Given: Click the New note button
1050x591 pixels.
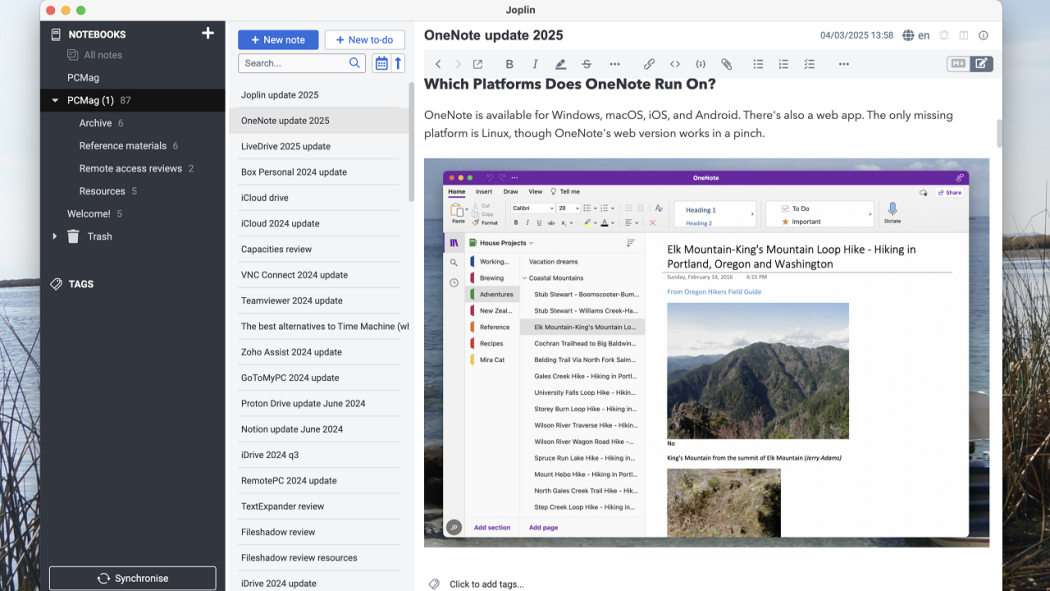Looking at the screenshot, I should [x=278, y=40].
